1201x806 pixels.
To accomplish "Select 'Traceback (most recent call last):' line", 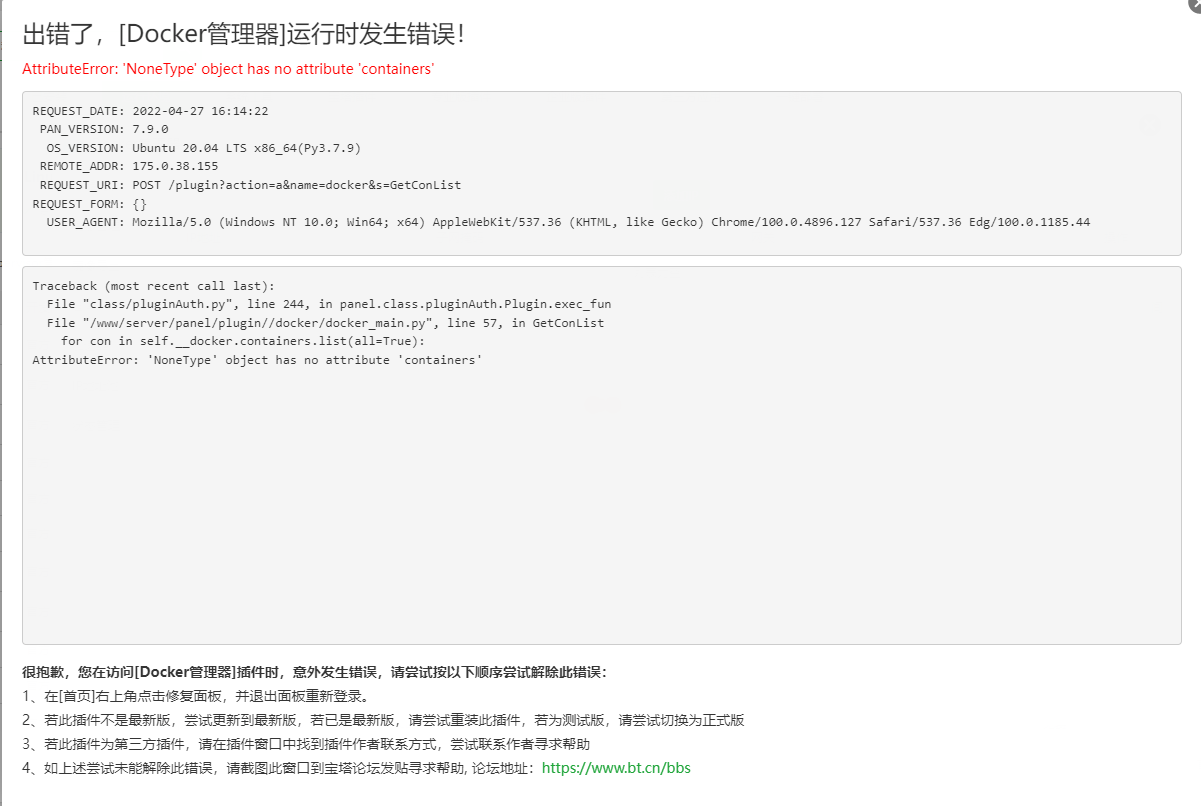I will pyautogui.click(x=153, y=286).
